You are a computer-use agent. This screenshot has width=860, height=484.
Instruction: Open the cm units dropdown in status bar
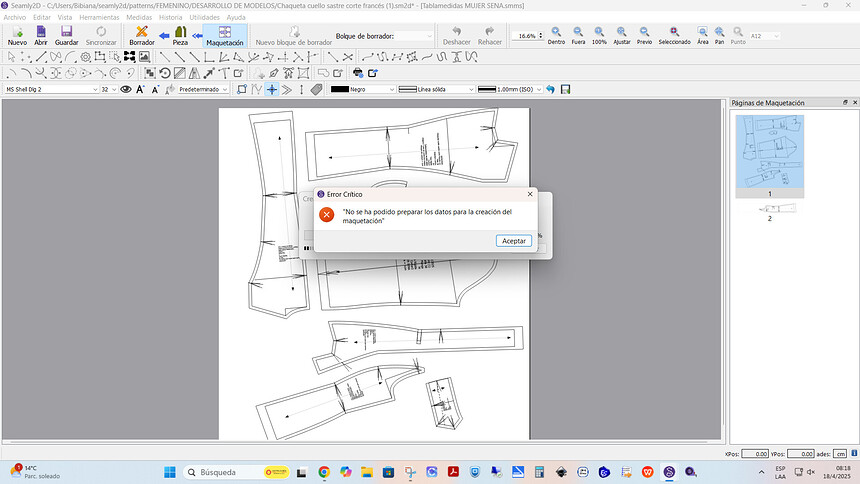840,454
